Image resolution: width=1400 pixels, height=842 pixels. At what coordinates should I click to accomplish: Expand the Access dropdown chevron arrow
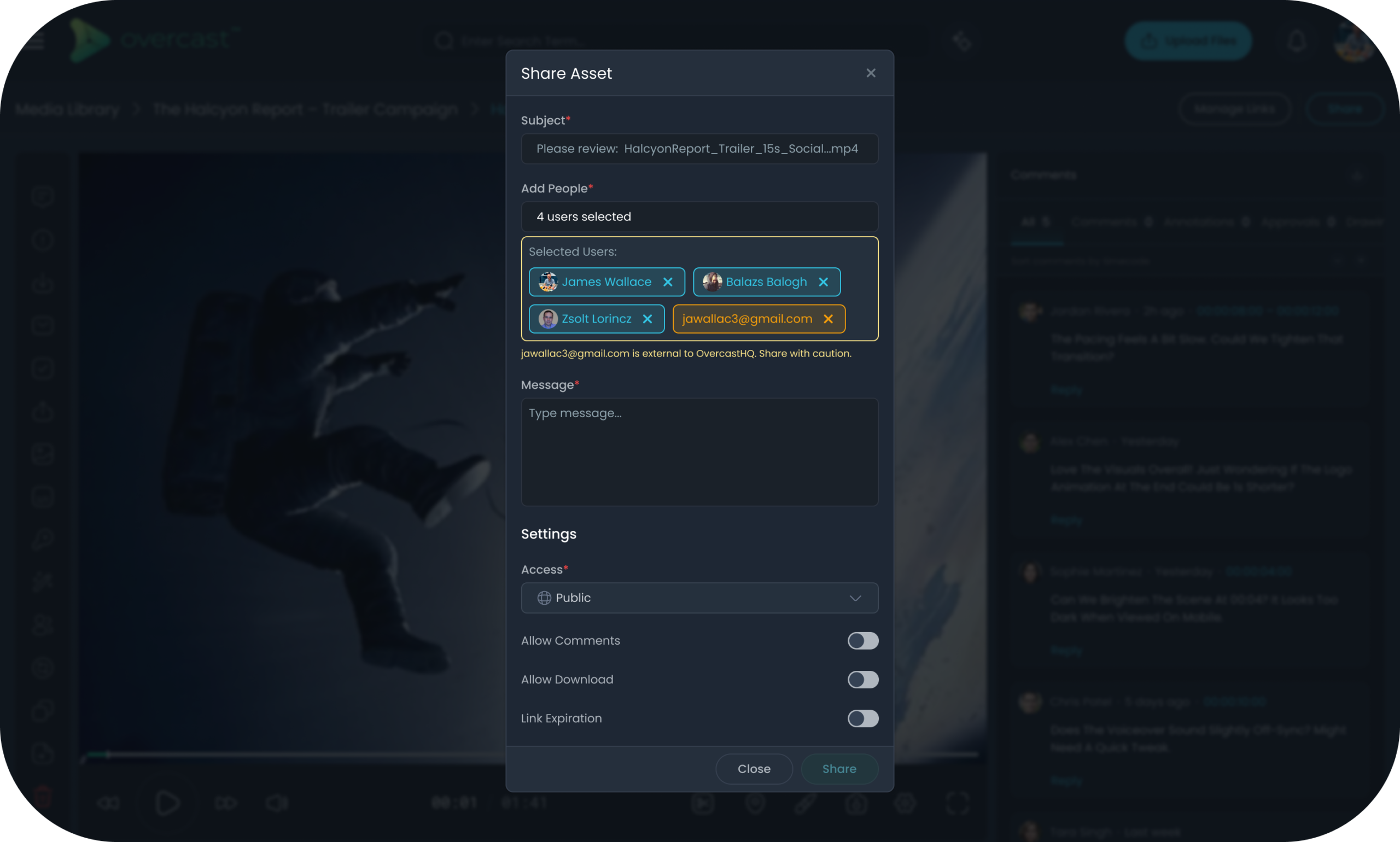pos(855,598)
